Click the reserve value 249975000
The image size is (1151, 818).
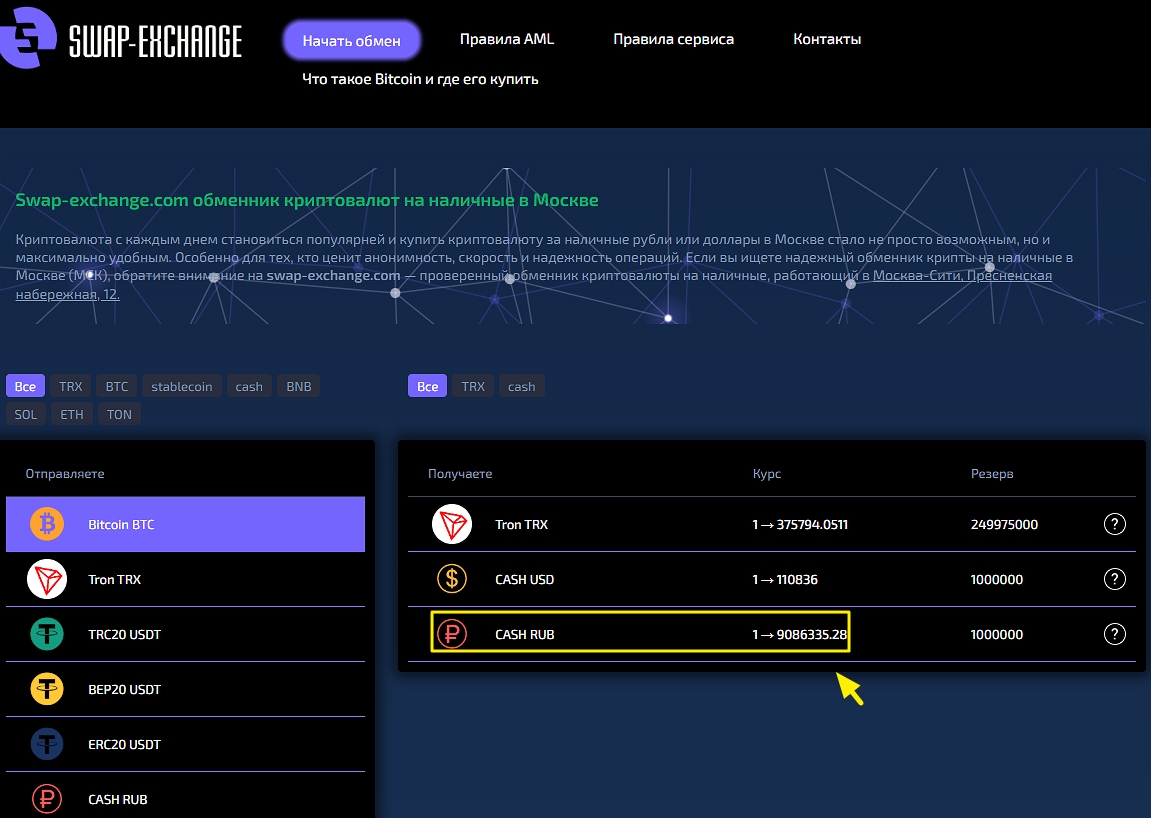point(1004,524)
